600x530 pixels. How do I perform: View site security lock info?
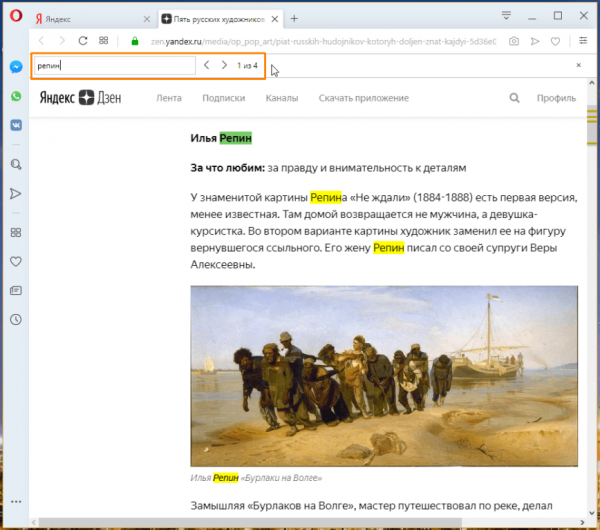coord(135,41)
